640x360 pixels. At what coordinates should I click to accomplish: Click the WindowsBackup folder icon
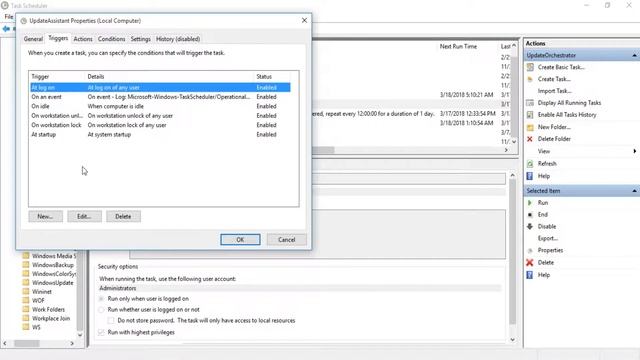point(26,265)
